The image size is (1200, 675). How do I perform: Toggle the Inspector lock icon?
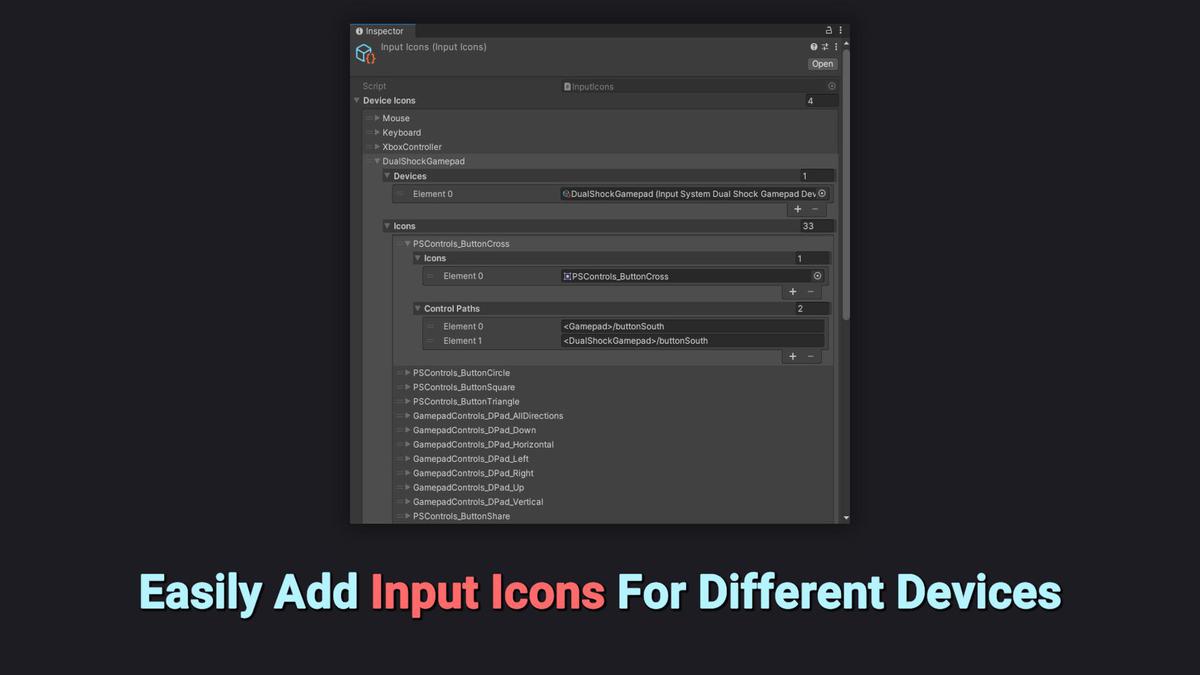coord(828,31)
